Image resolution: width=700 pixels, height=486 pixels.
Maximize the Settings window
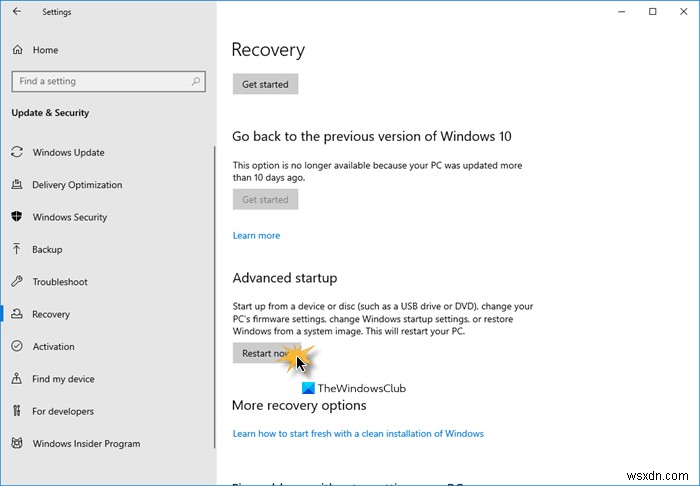click(653, 12)
